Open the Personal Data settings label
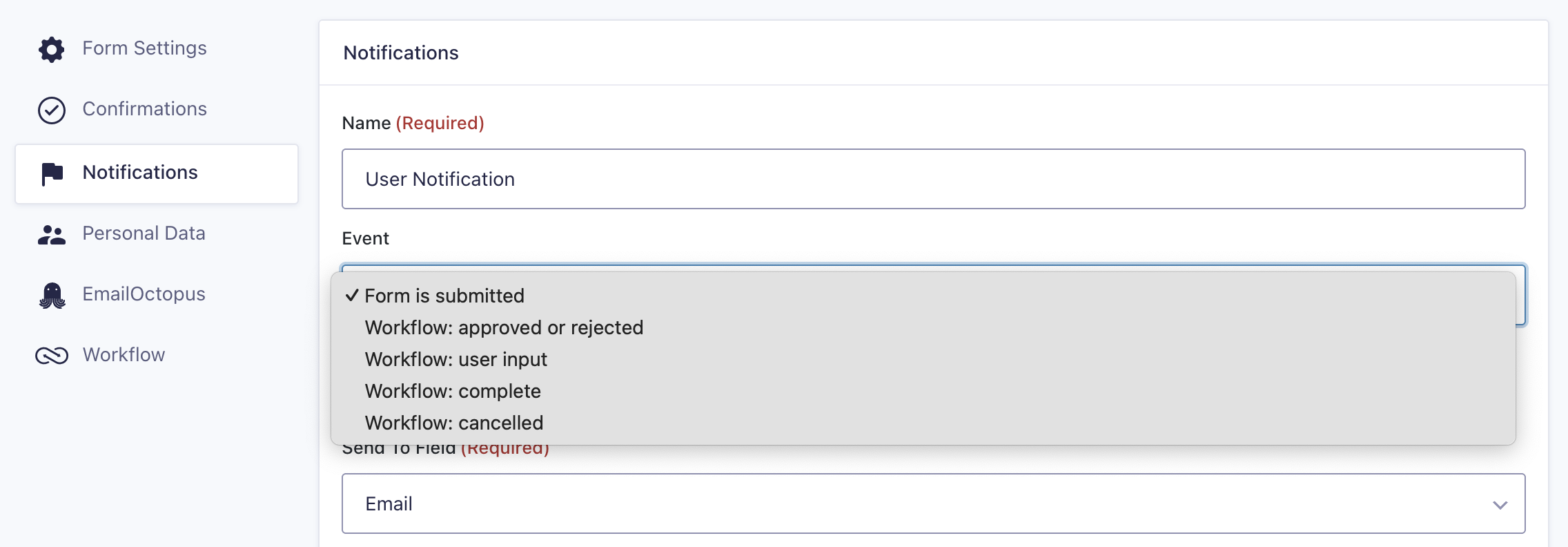 (144, 233)
